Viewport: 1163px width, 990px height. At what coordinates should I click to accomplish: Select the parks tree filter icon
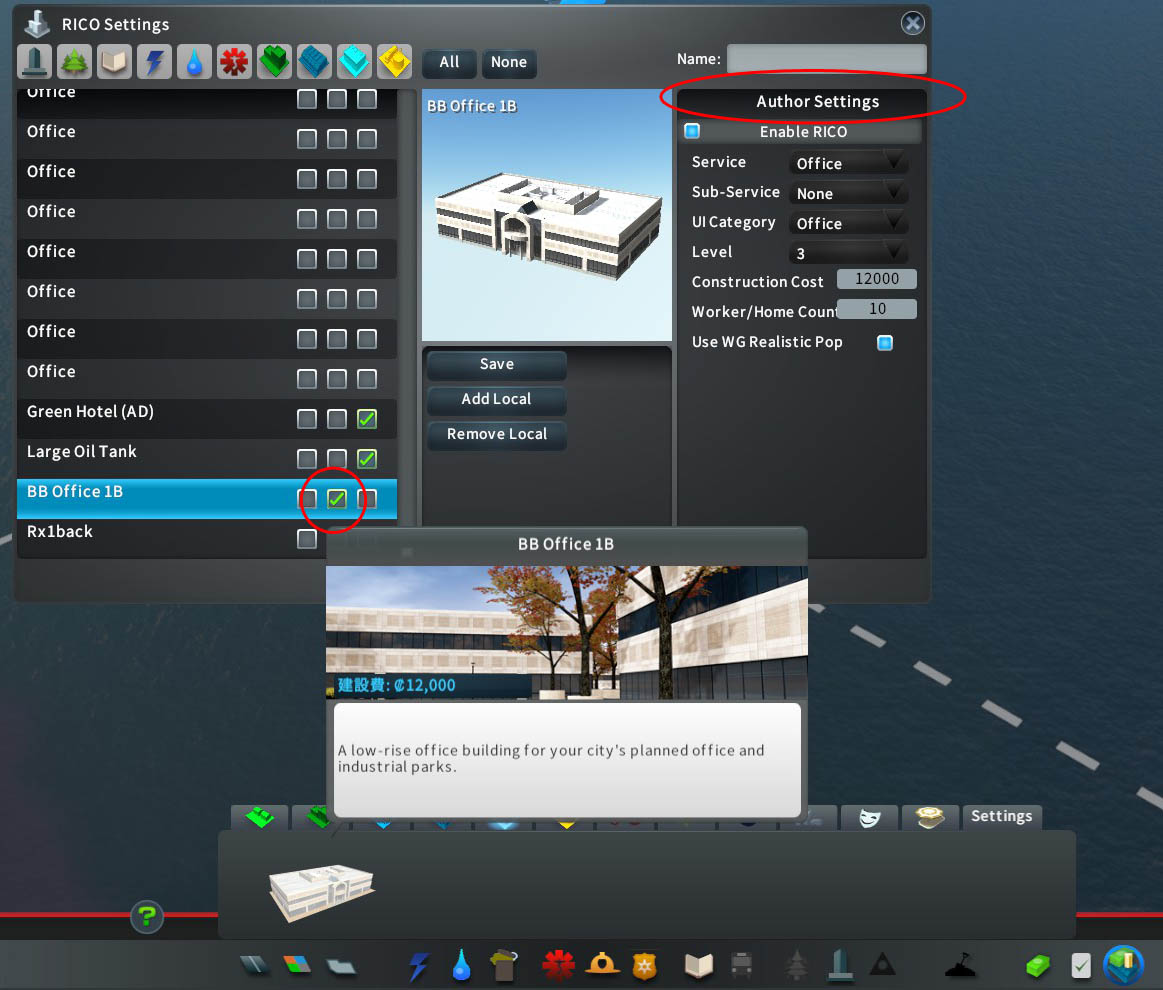click(x=74, y=62)
